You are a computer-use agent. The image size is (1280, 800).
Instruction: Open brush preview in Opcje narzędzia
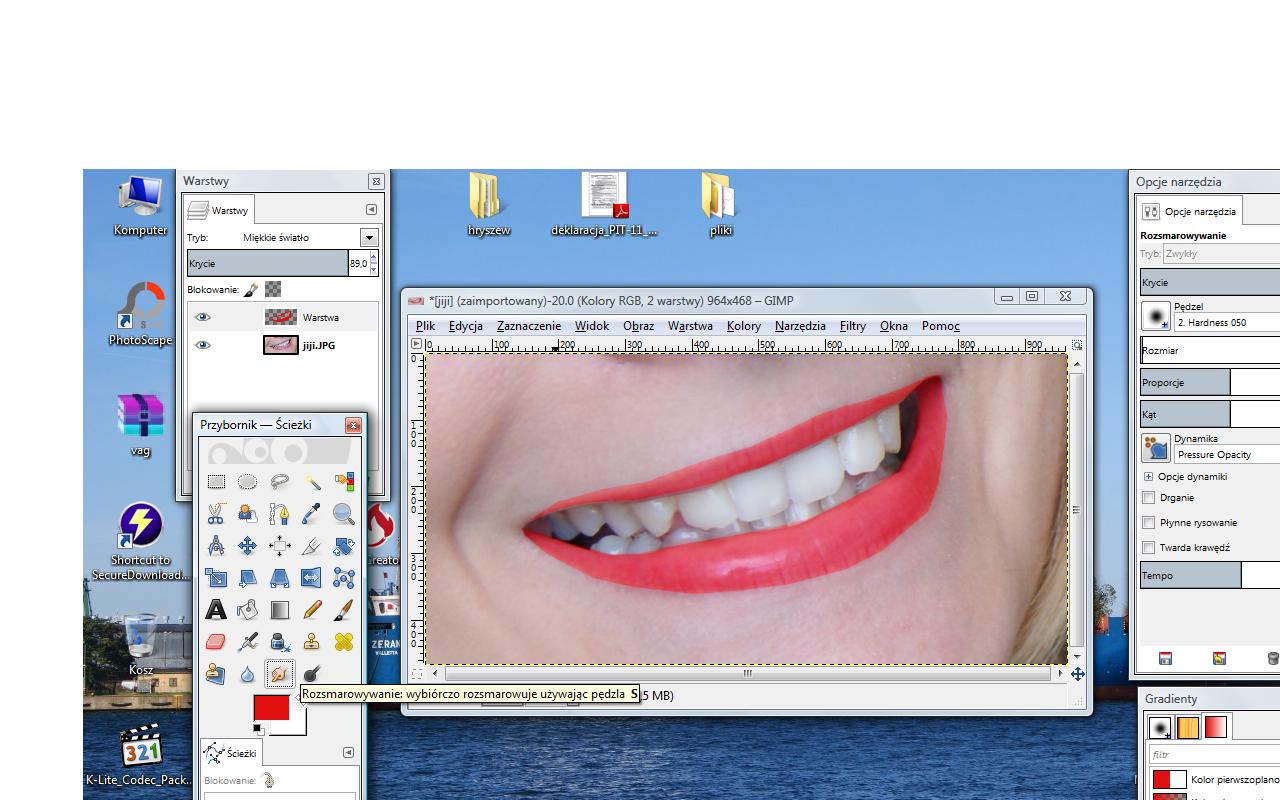[x=1156, y=315]
